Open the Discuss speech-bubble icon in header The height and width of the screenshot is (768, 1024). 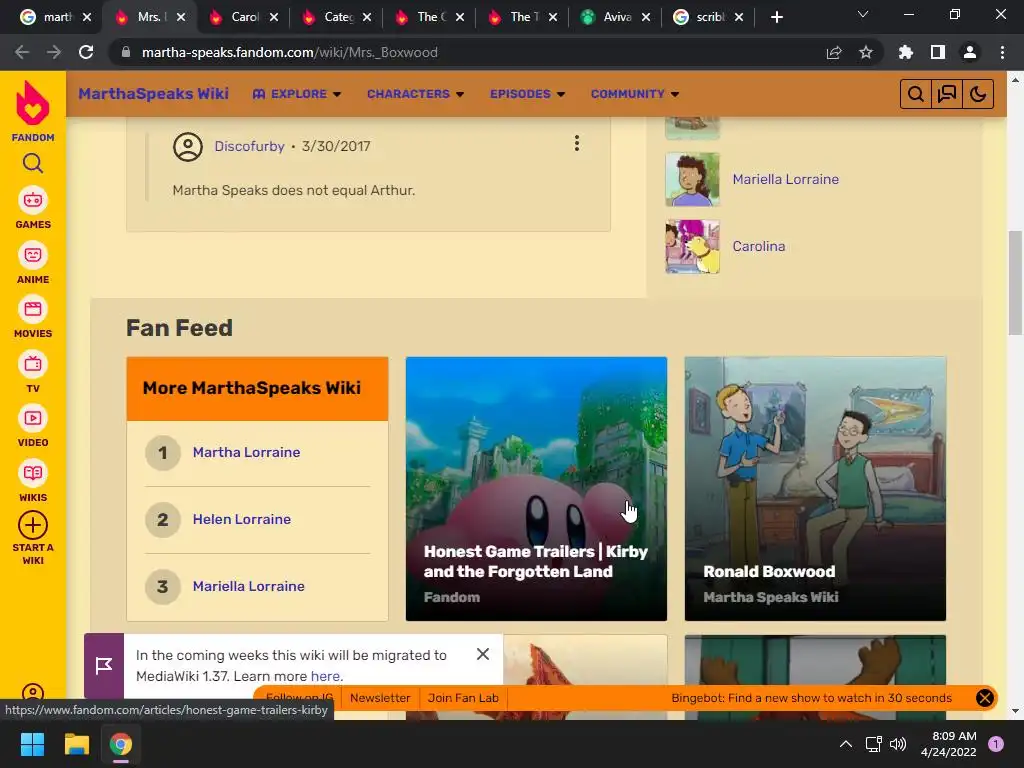947,94
